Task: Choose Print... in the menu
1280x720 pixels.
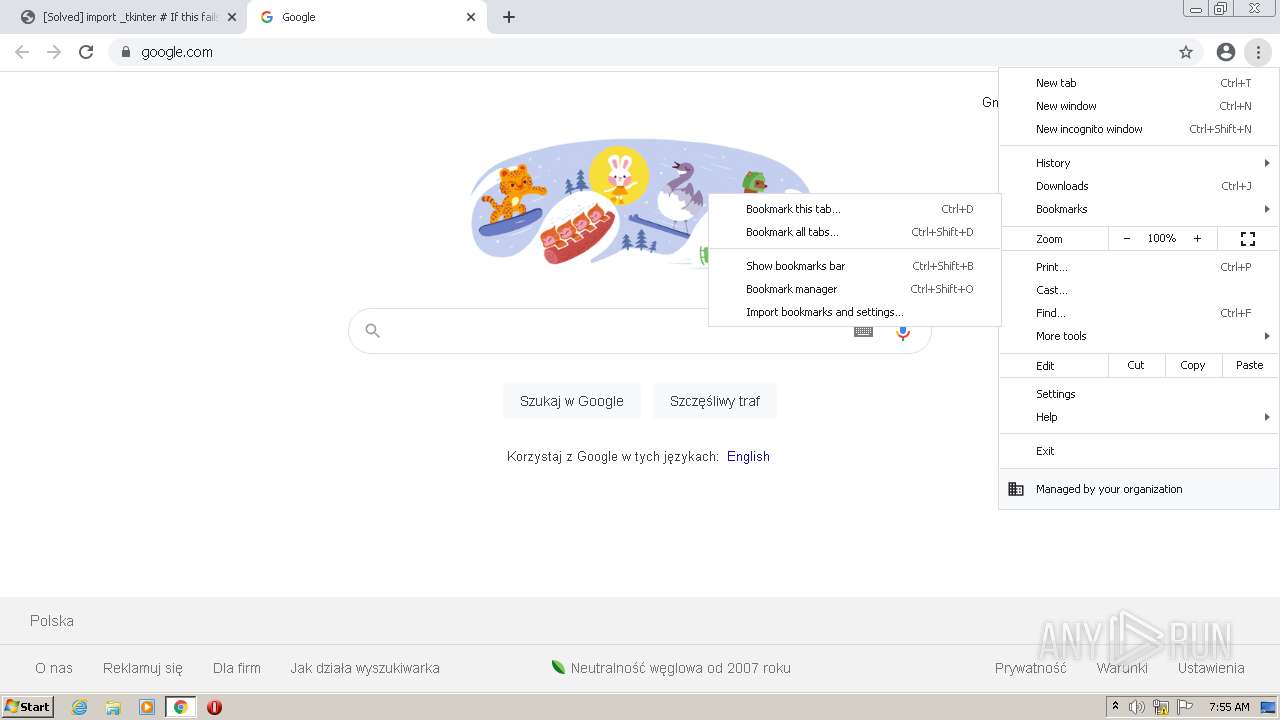Action: [x=1139, y=267]
